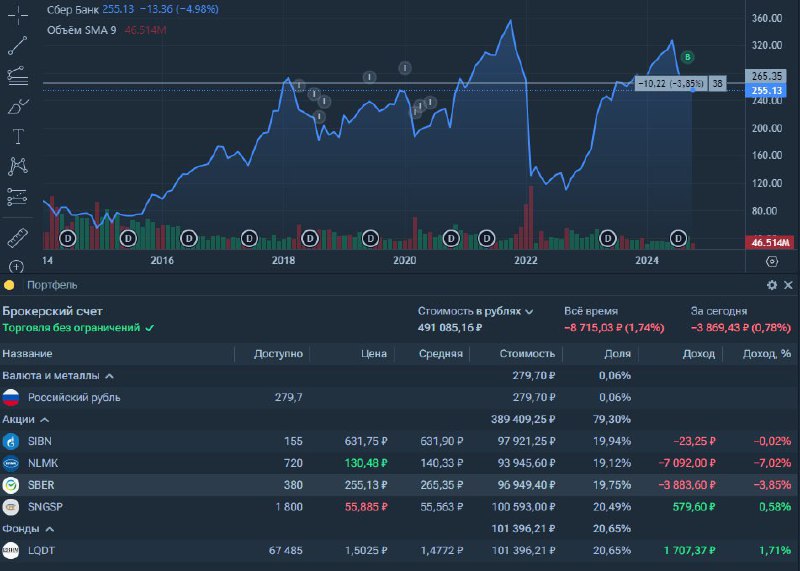
Task: Sort portfolio by Название column header
Action: (x=27, y=354)
